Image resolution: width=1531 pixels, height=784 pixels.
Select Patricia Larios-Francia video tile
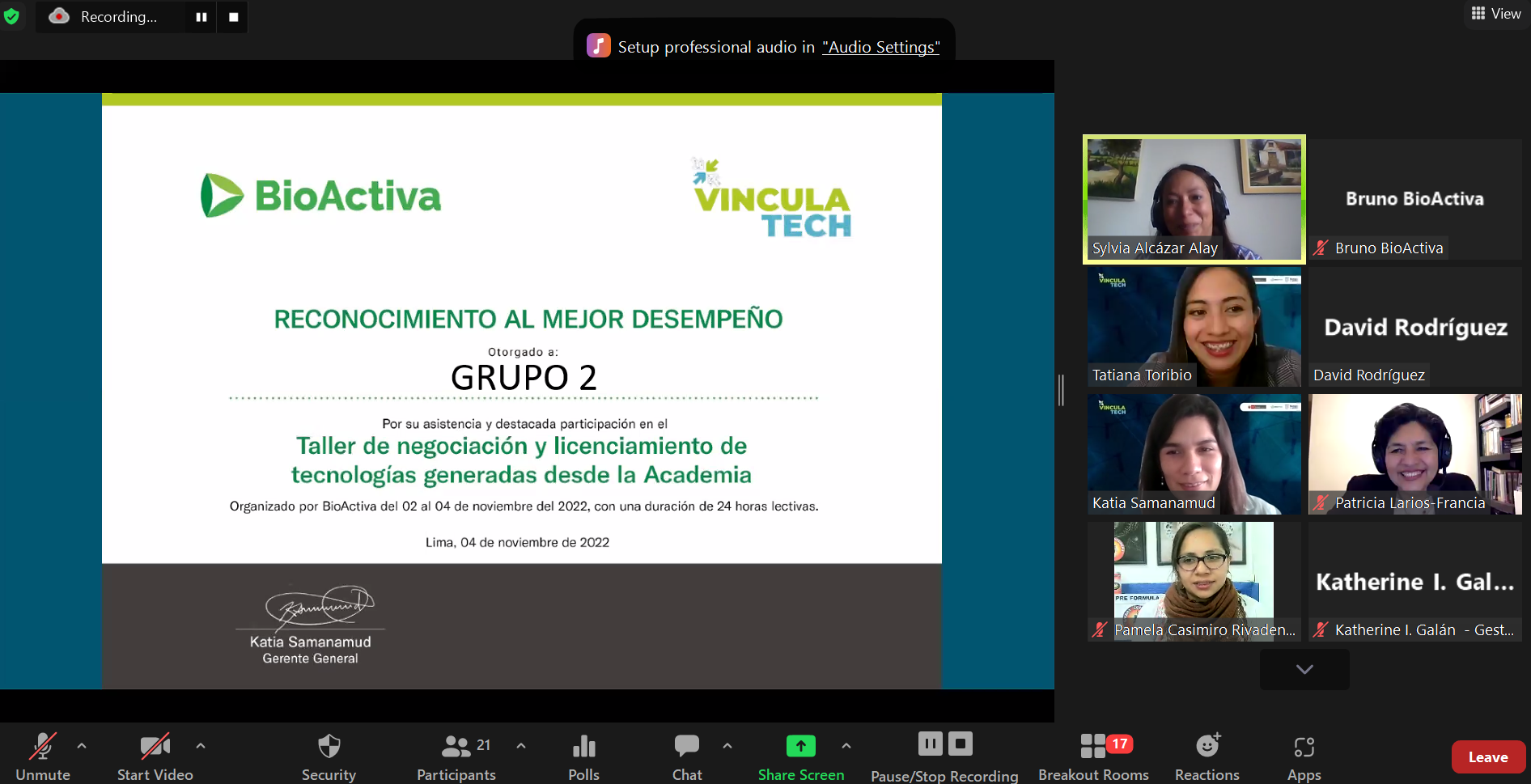(1415, 455)
